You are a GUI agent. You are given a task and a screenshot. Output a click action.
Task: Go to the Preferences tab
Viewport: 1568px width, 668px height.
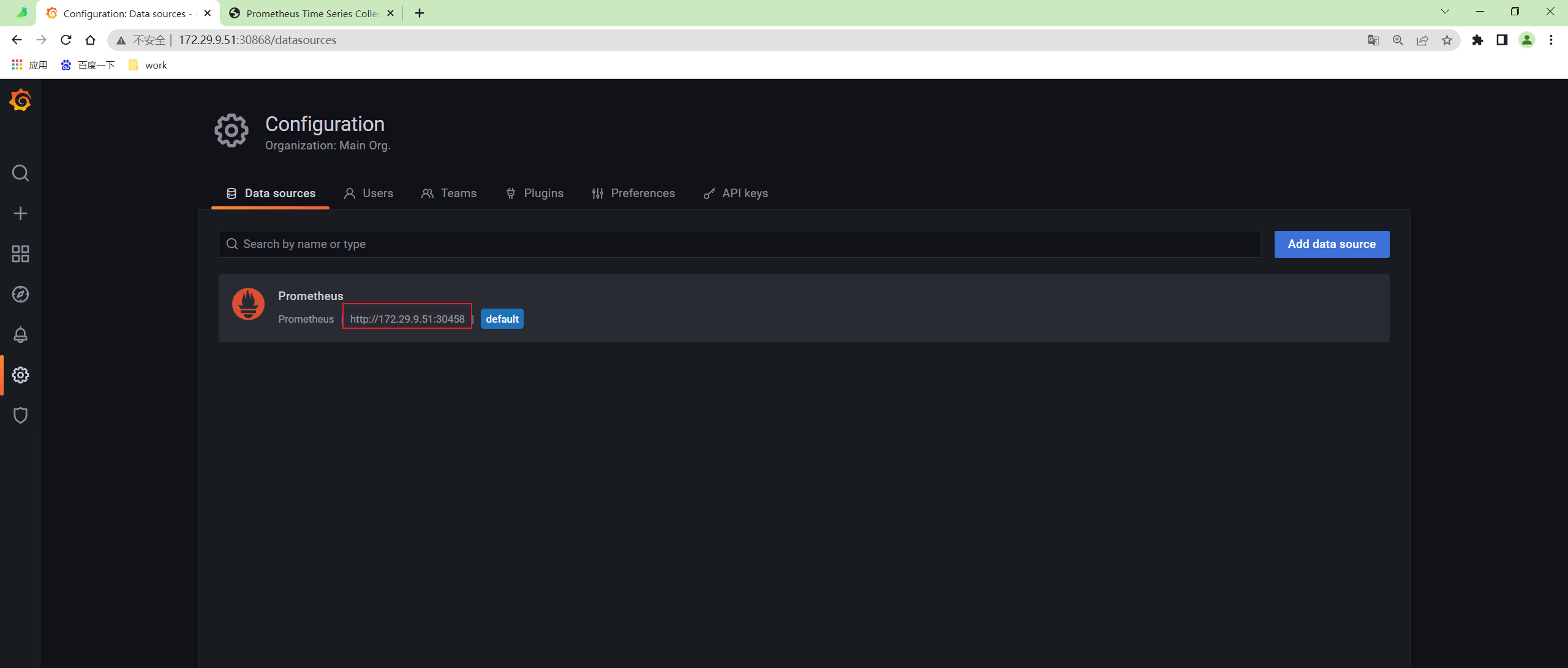pos(633,193)
